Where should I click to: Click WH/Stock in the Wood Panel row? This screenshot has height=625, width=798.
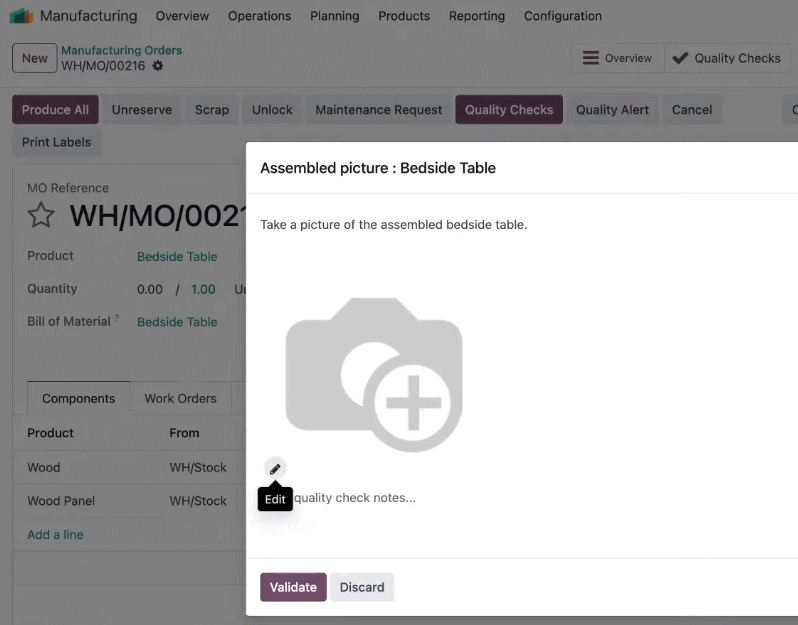pos(198,501)
